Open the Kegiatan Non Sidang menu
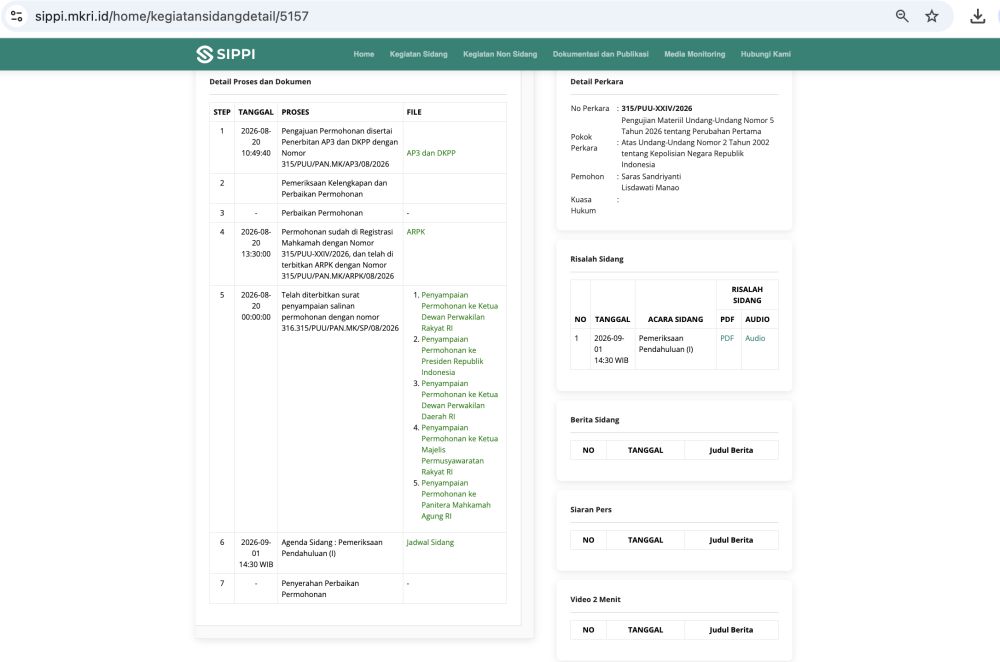 [x=500, y=54]
